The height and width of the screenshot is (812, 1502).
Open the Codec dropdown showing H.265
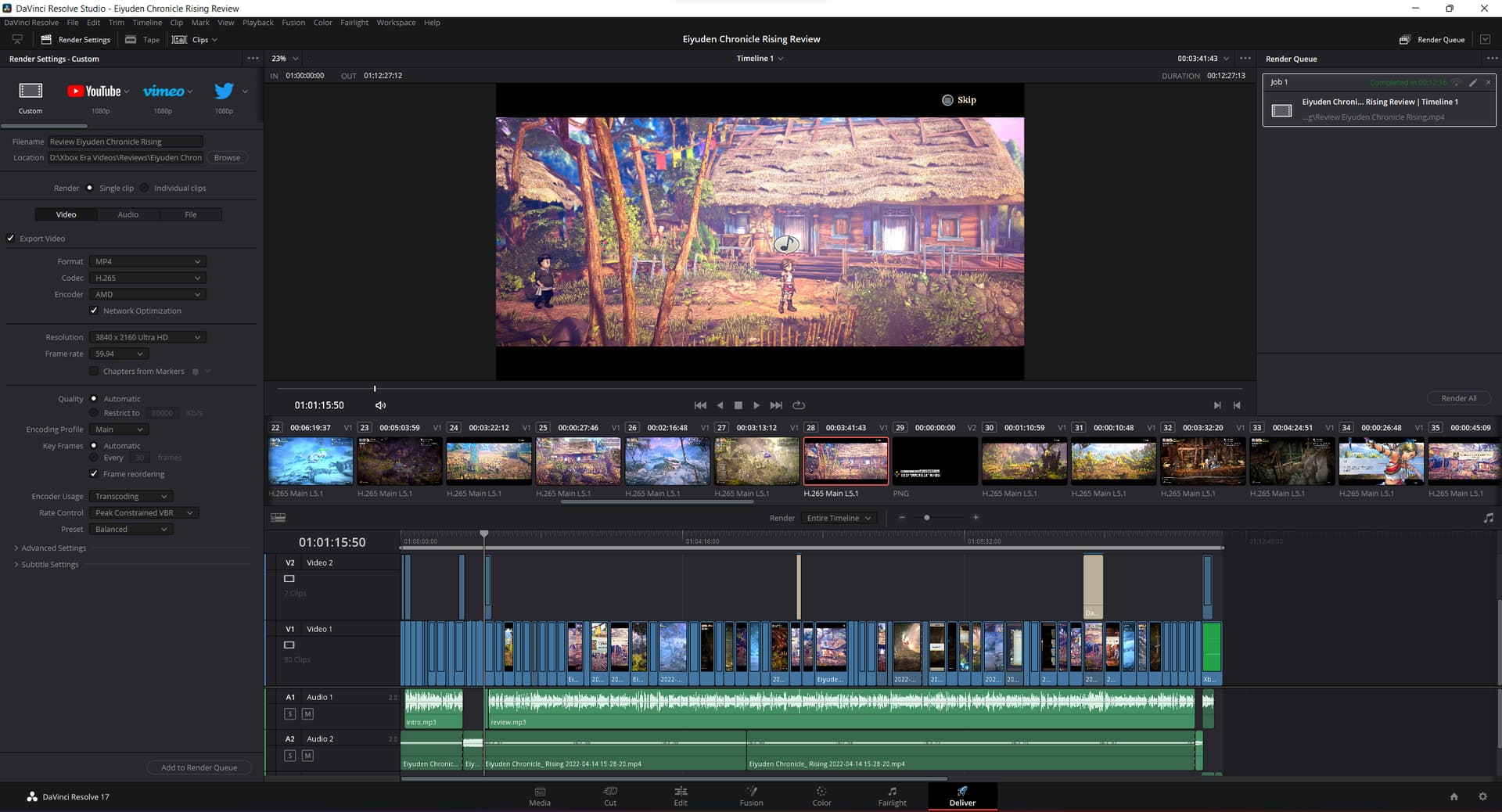coord(147,278)
